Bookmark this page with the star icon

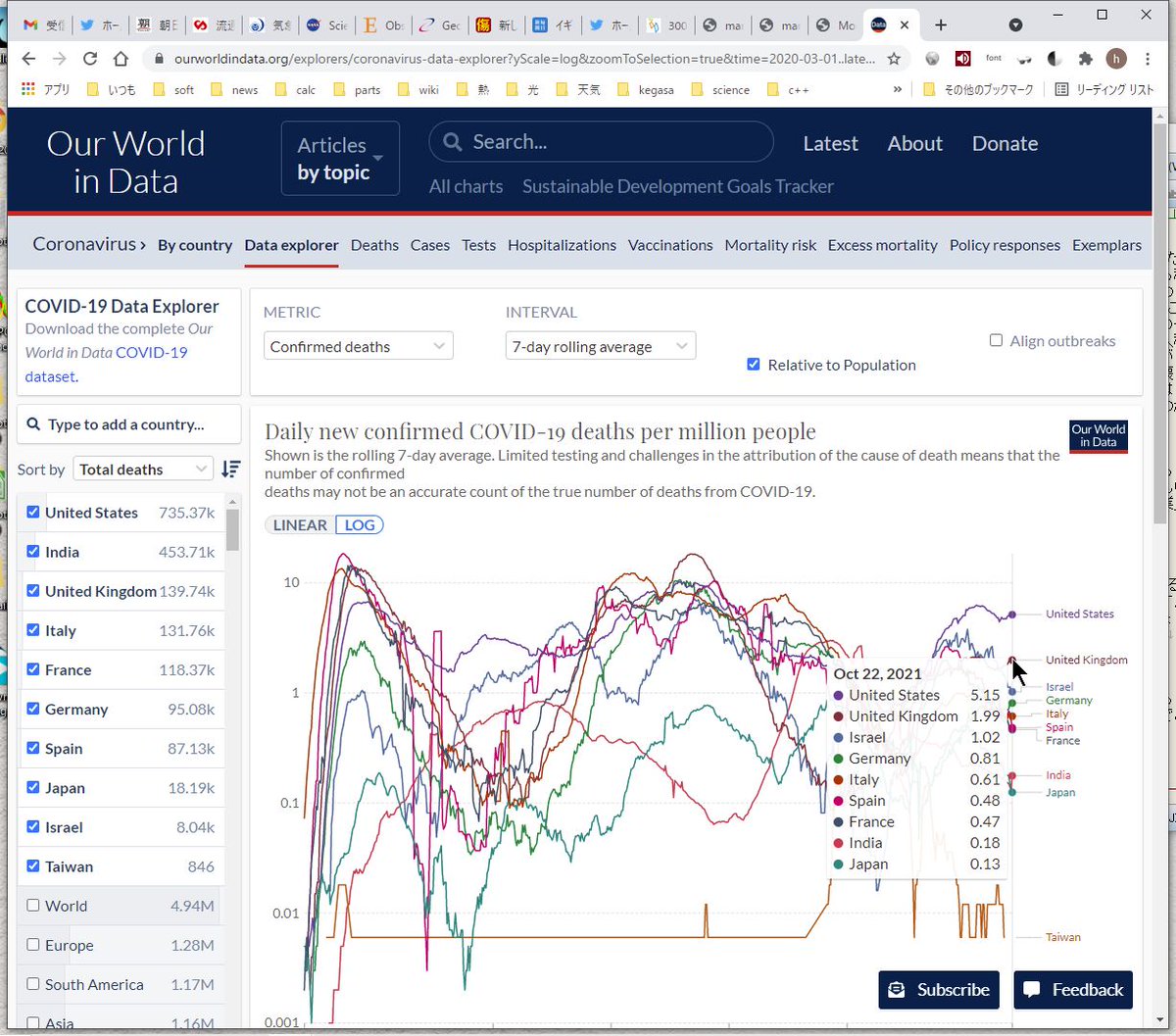point(894,59)
